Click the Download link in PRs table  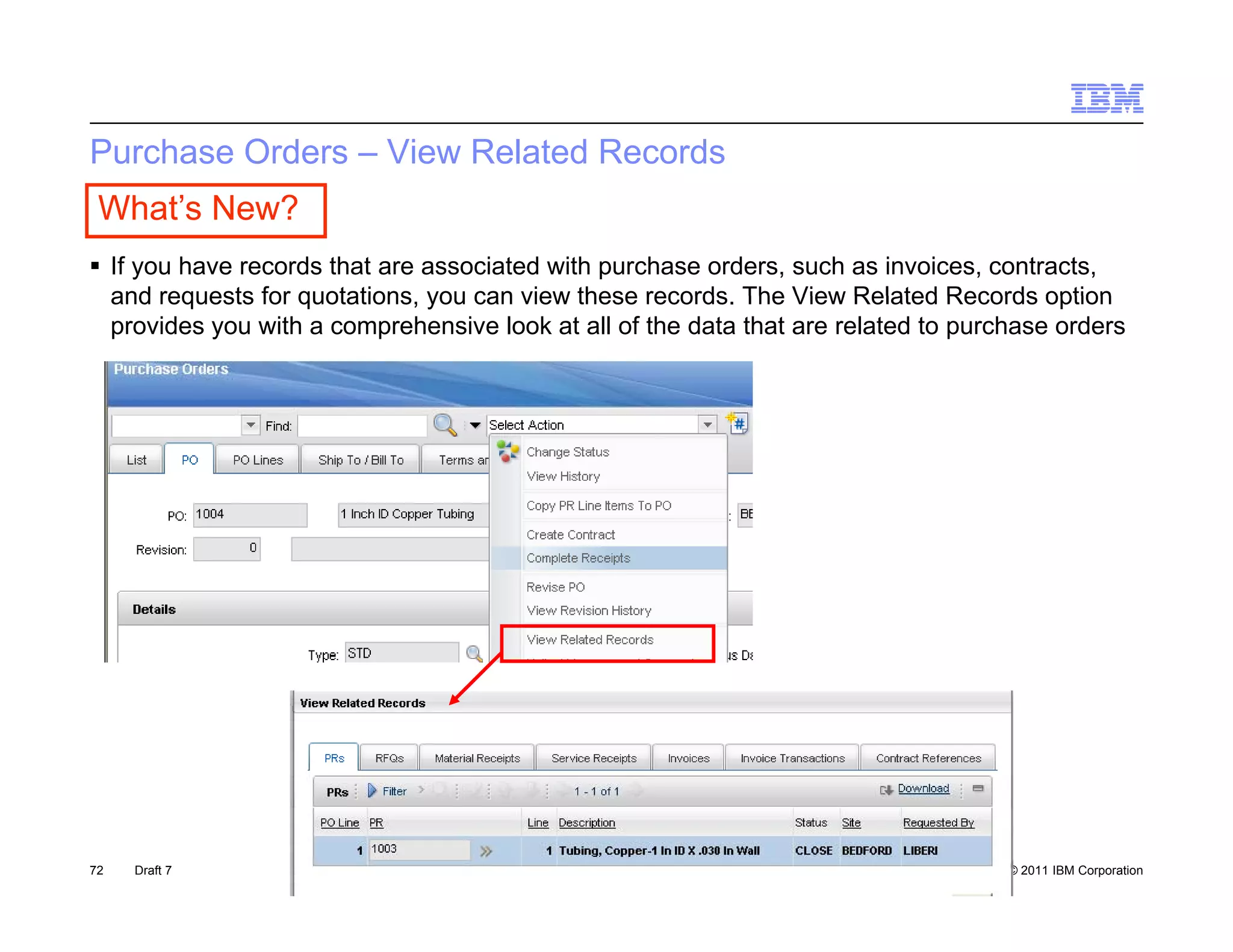[x=924, y=789]
